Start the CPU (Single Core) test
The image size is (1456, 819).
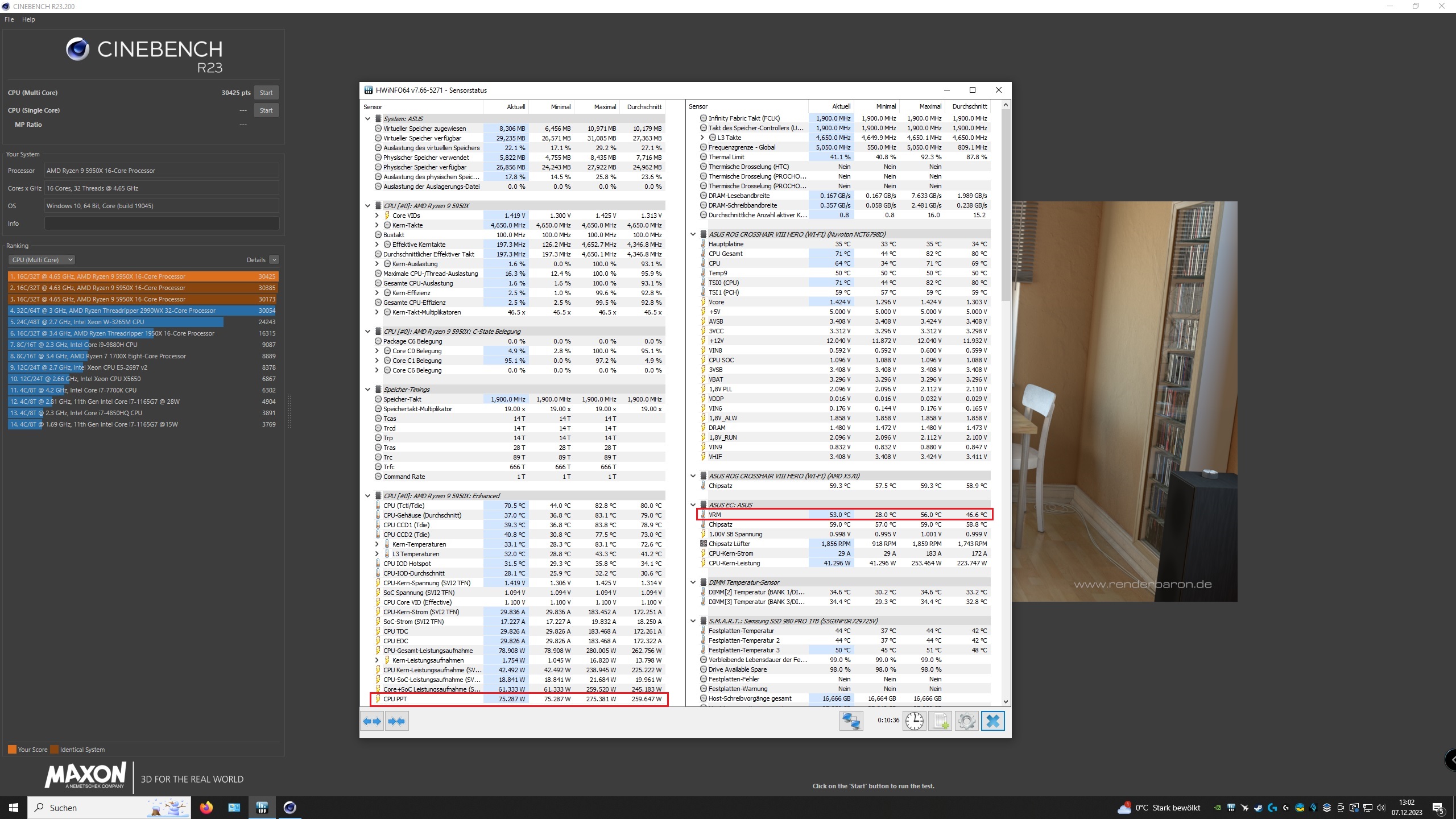266,110
